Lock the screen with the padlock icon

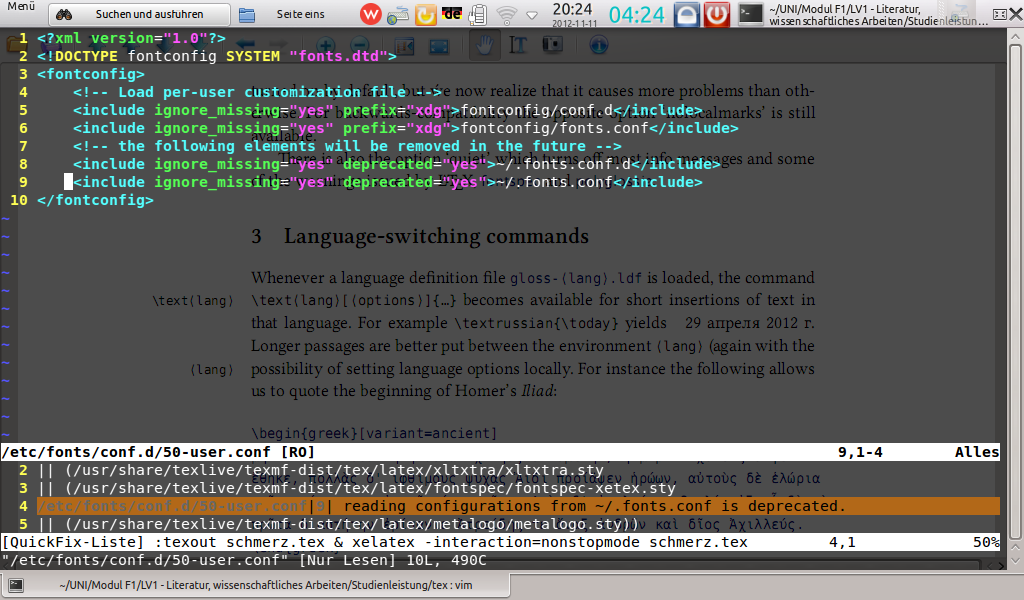click(686, 14)
